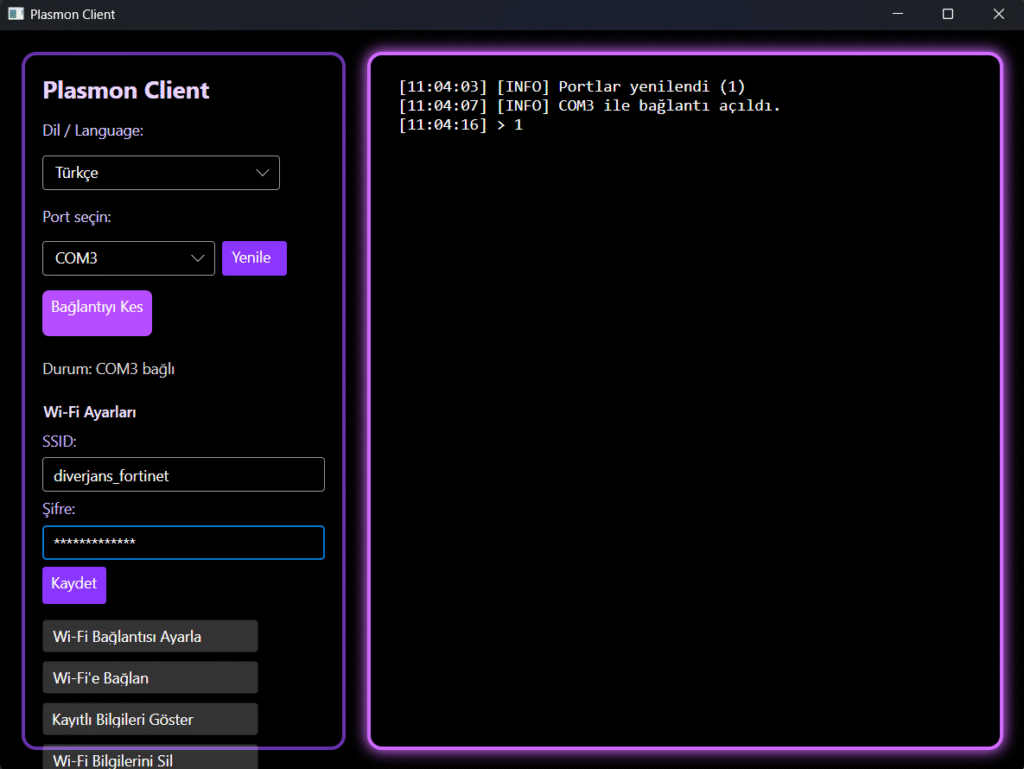Click the Plasmon Client title bar icon

[x=16, y=14]
